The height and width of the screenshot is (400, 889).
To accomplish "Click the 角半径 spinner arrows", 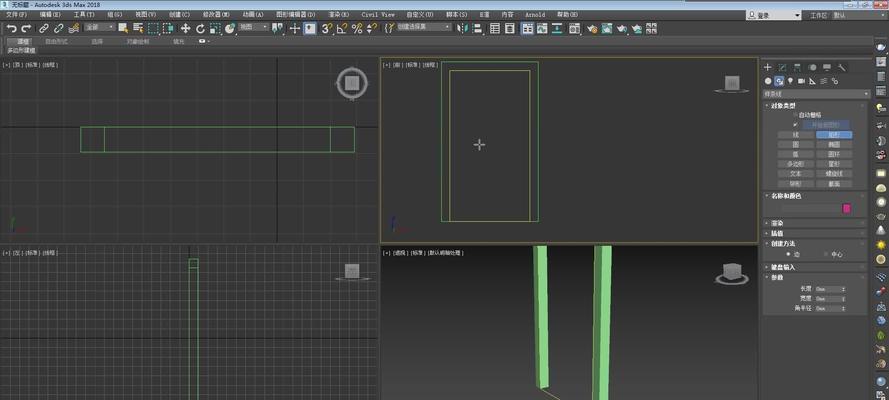I will pyautogui.click(x=844, y=308).
